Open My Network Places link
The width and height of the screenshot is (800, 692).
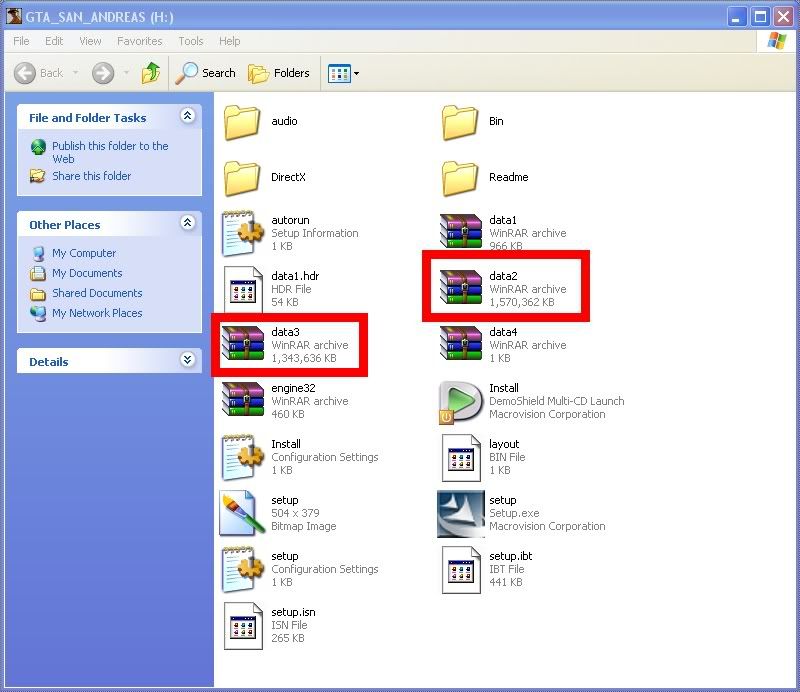tap(86, 313)
